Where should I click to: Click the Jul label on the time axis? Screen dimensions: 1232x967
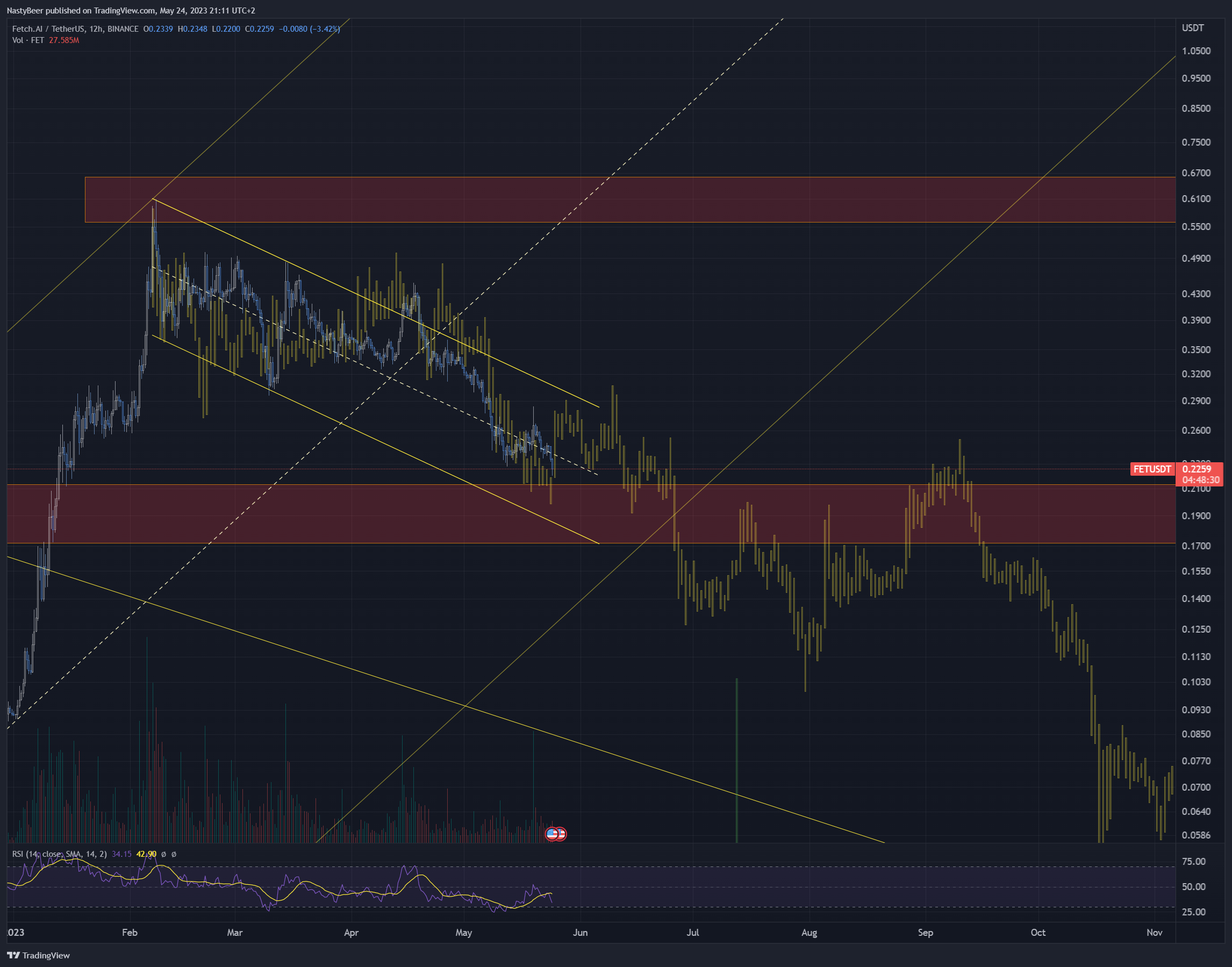tap(692, 933)
